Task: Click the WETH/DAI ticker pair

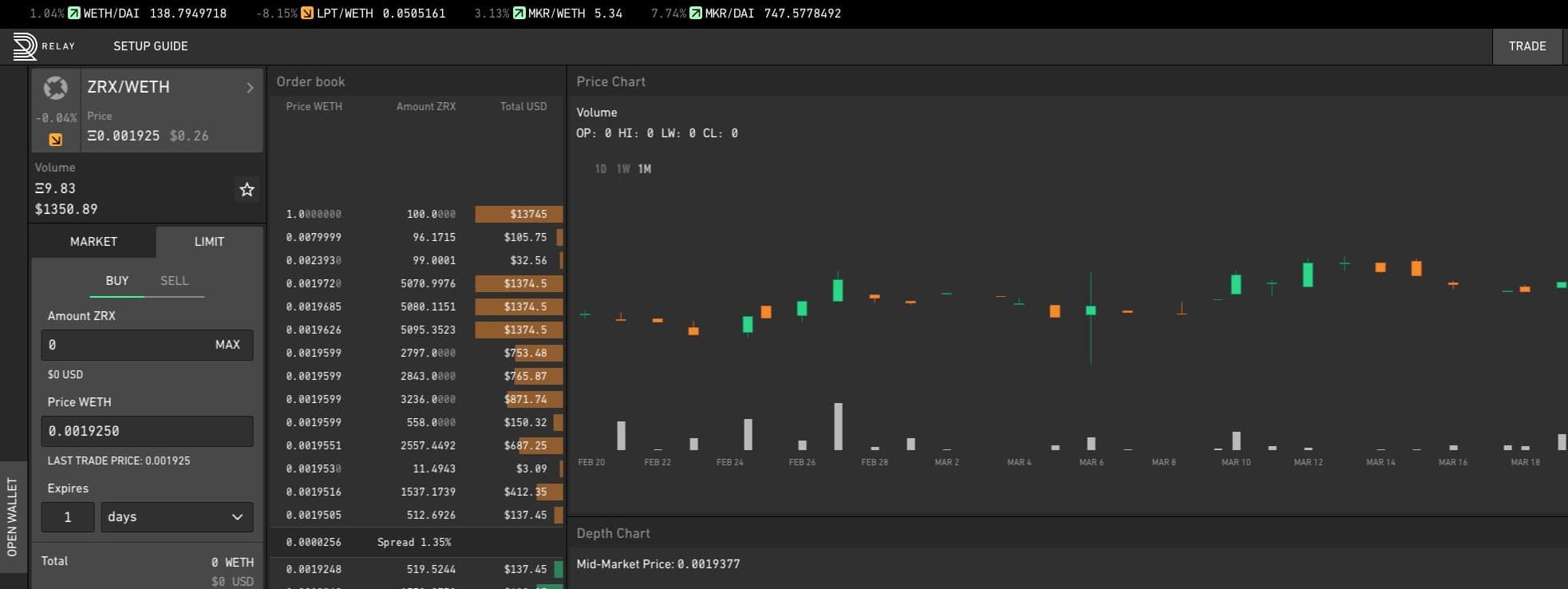Action: [111, 13]
